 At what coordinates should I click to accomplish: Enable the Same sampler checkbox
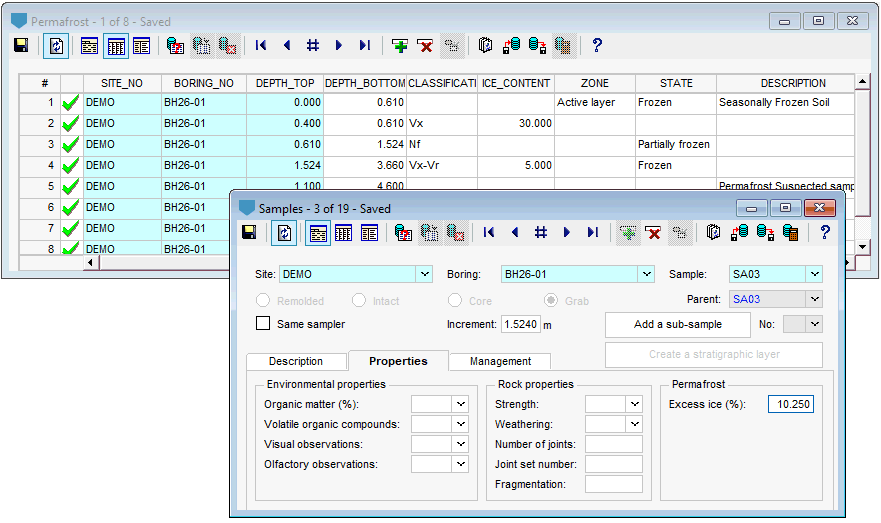pyautogui.click(x=263, y=324)
